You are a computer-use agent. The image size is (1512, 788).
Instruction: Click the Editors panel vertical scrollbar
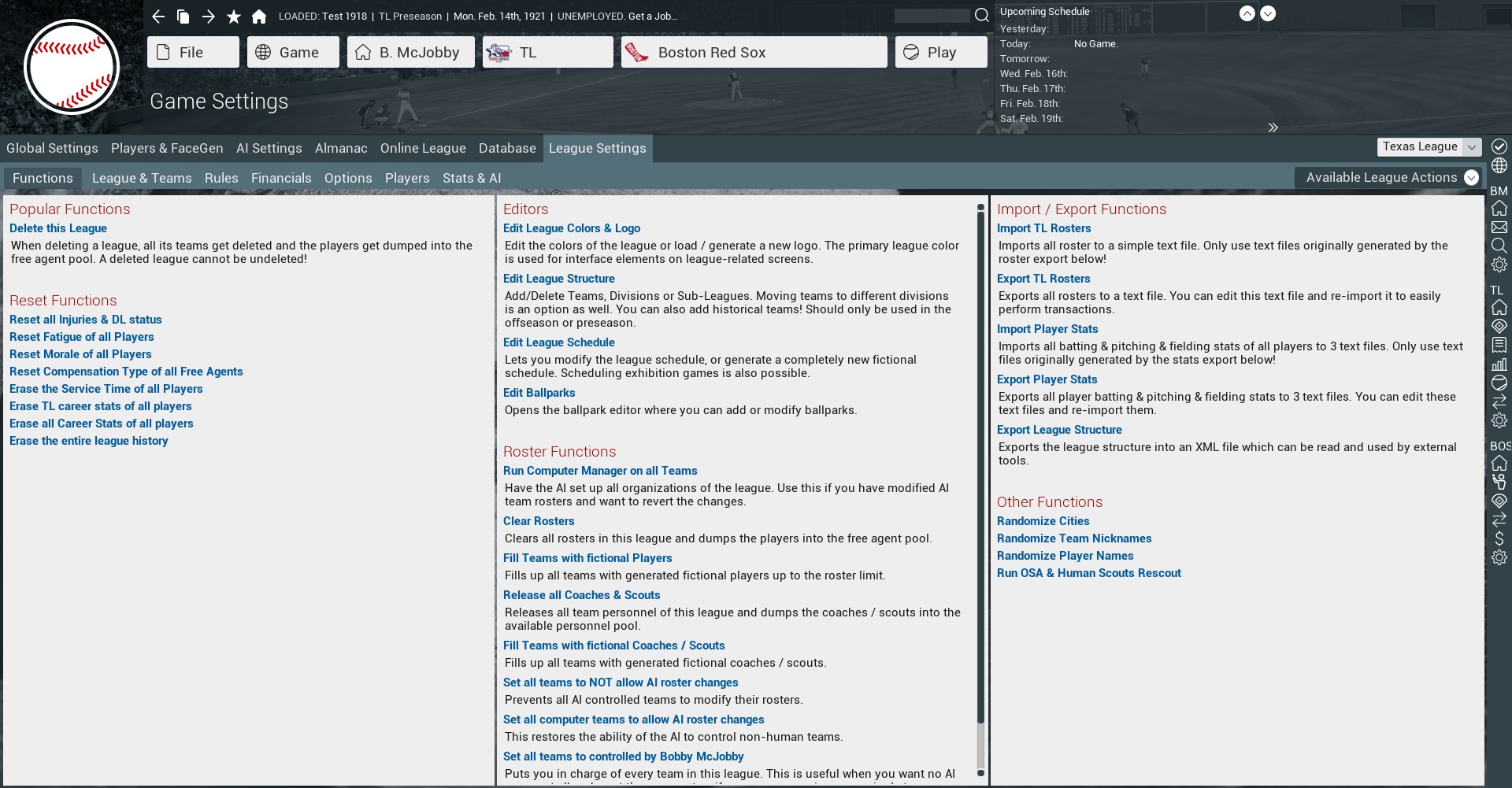coord(980,472)
